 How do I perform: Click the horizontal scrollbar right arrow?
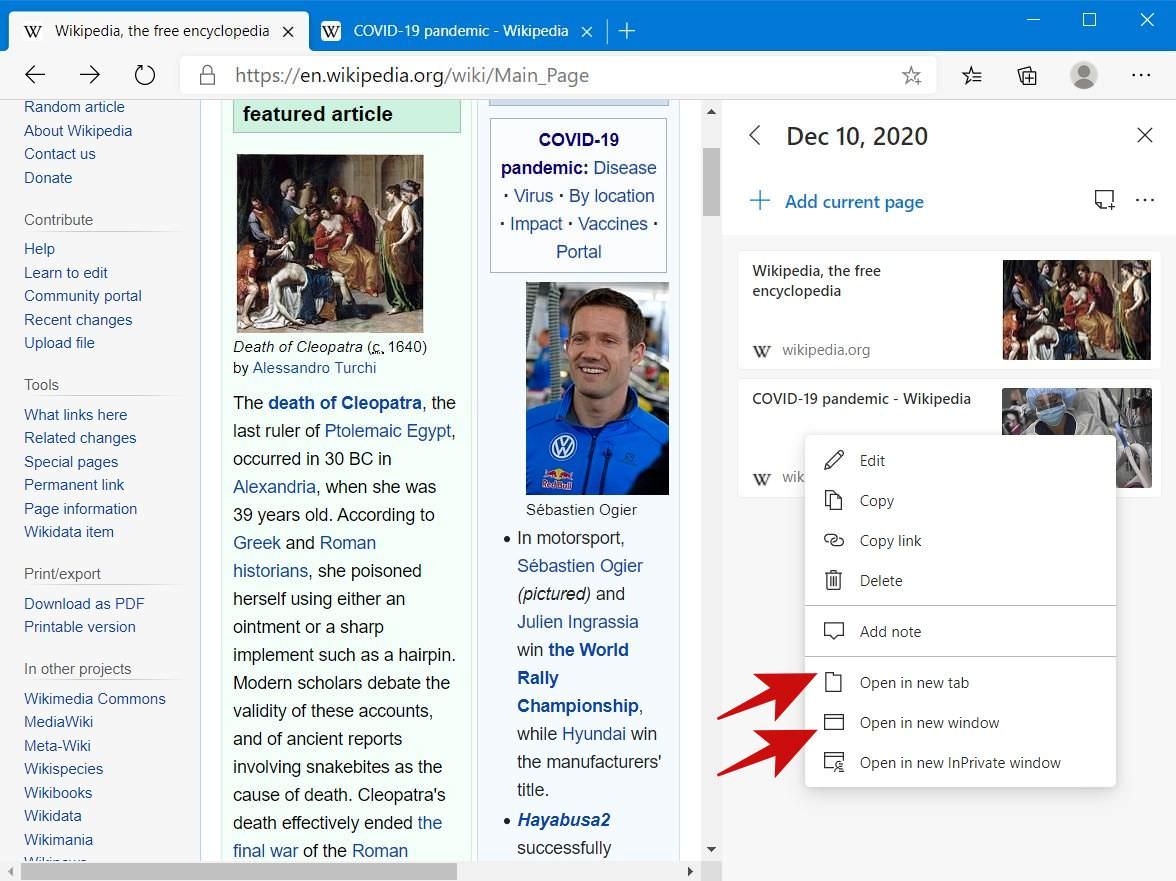[x=691, y=871]
